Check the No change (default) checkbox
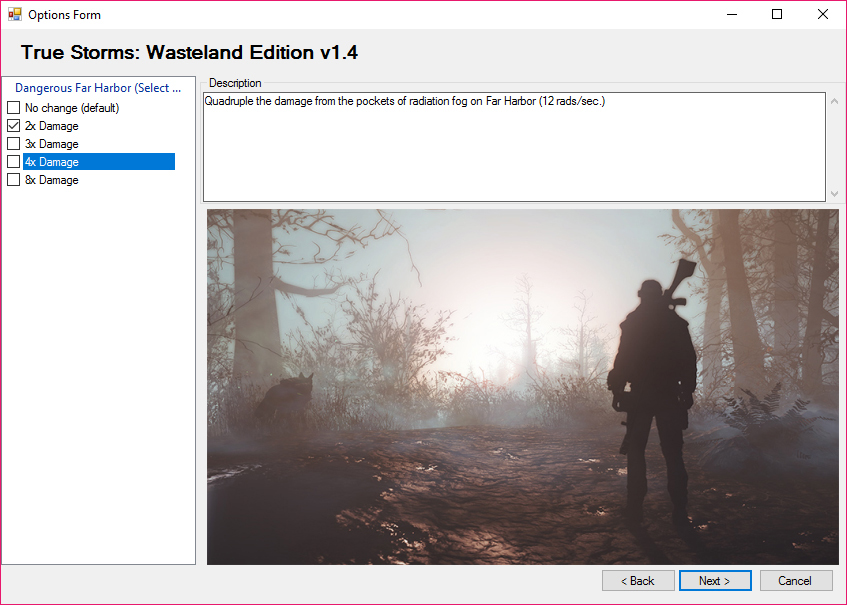847x605 pixels. pos(14,107)
